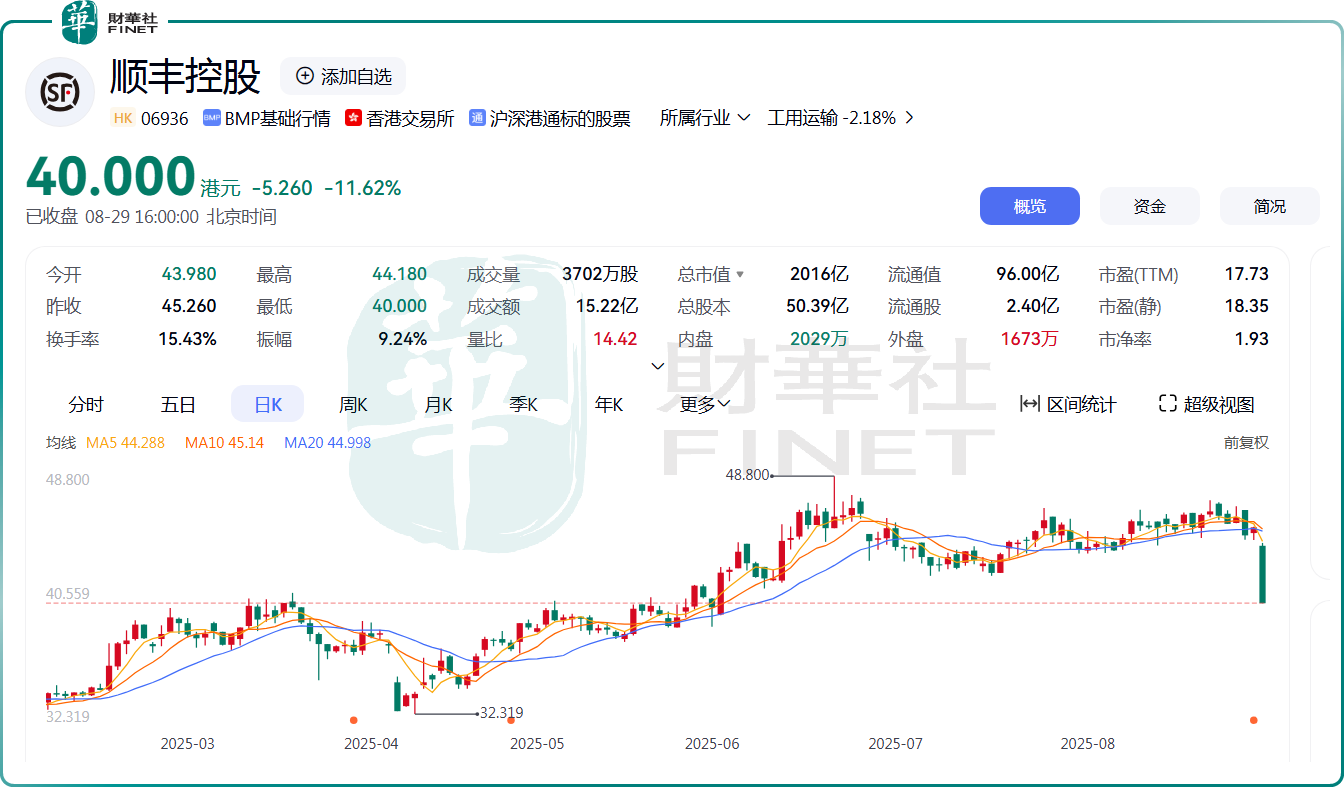Click the 添加自选 watchlist button
Screen dimensions: 1344x807
pos(343,77)
